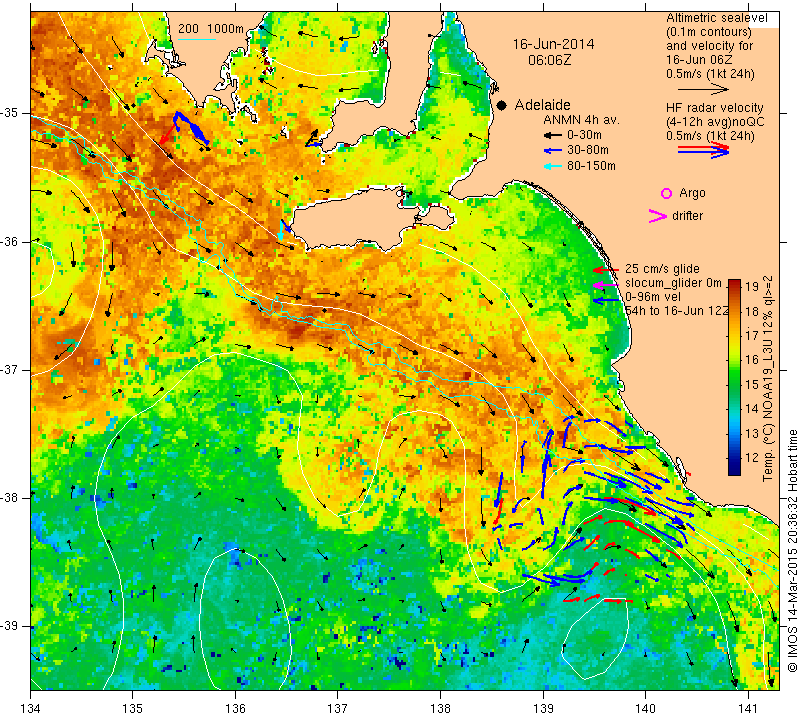Click the blue 30-80m ANMN legend arrow
The height and width of the screenshot is (720, 800).
(x=553, y=151)
